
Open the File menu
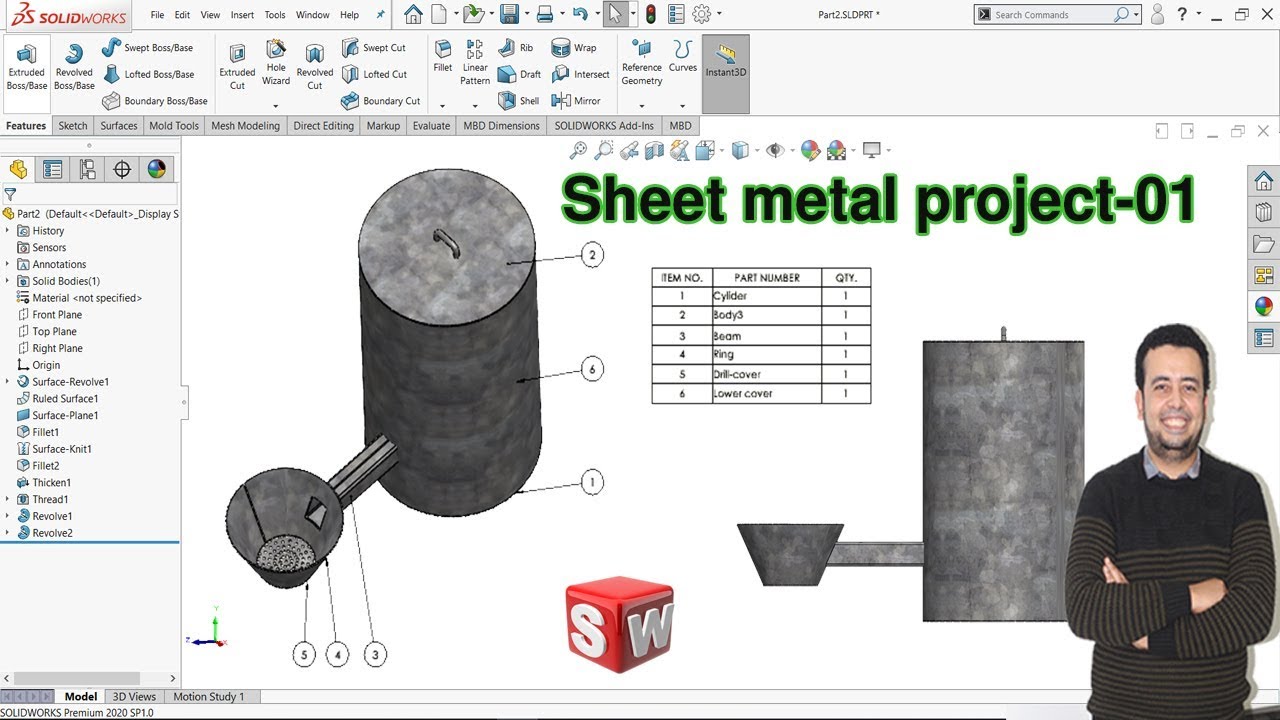click(x=157, y=15)
